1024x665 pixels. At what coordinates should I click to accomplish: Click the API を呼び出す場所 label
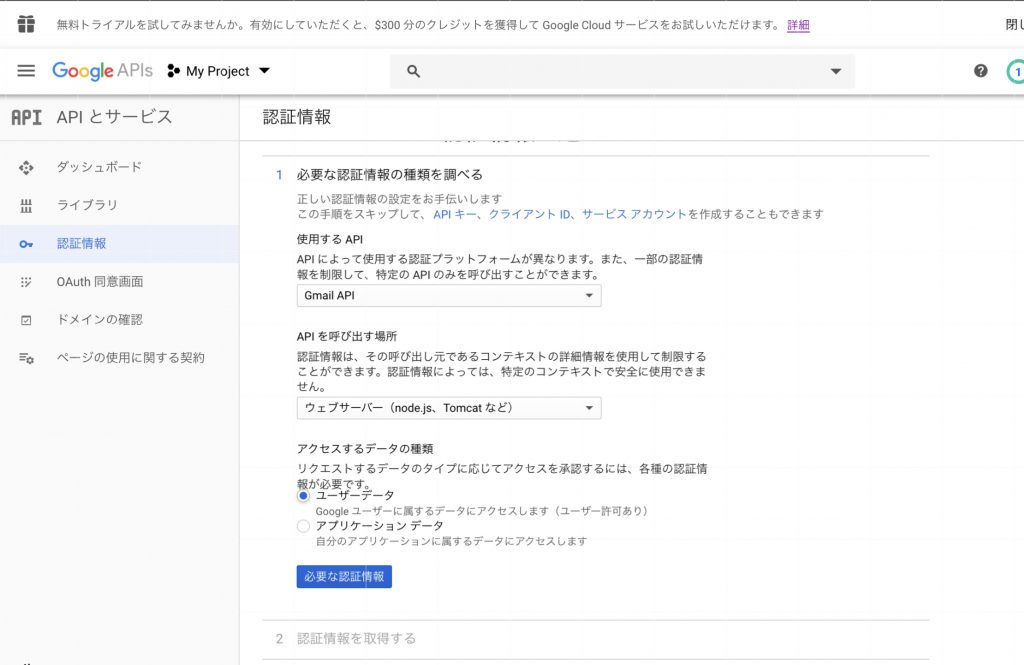click(x=347, y=336)
